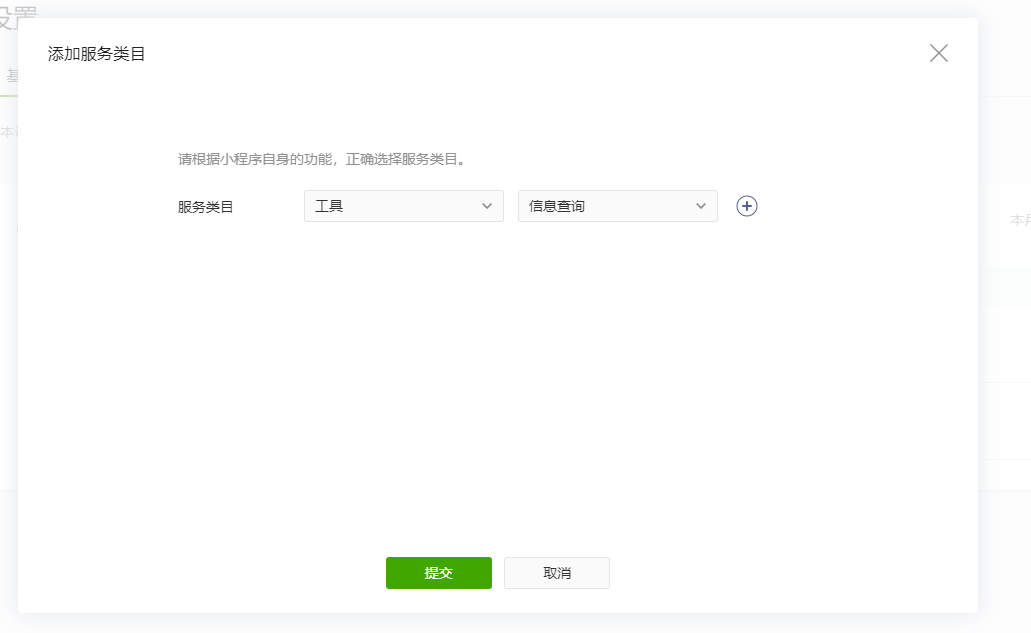Image resolution: width=1031 pixels, height=633 pixels.
Task: Open the 信息查询 subcategory dropdown
Action: (x=617, y=206)
